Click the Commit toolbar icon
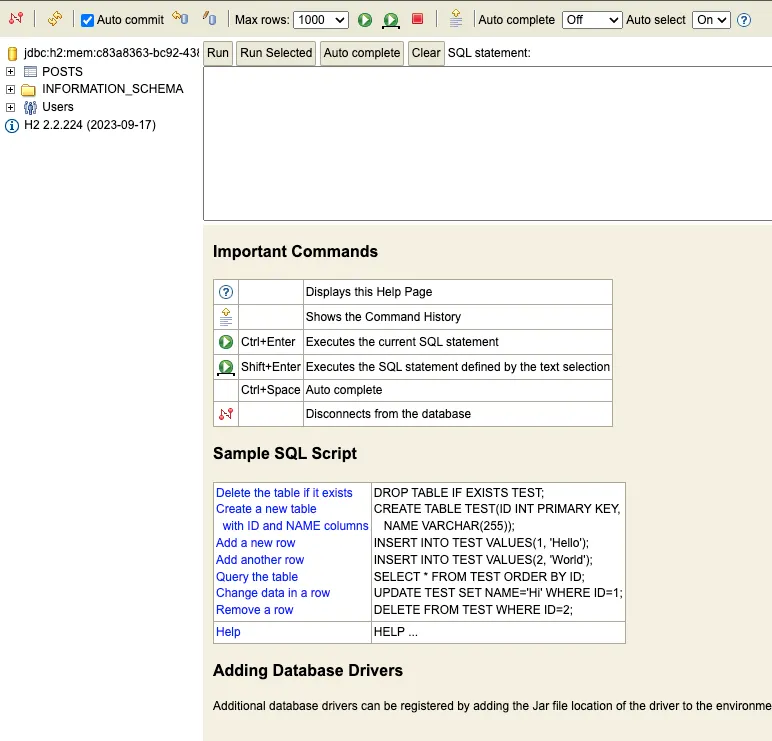 tap(210, 18)
